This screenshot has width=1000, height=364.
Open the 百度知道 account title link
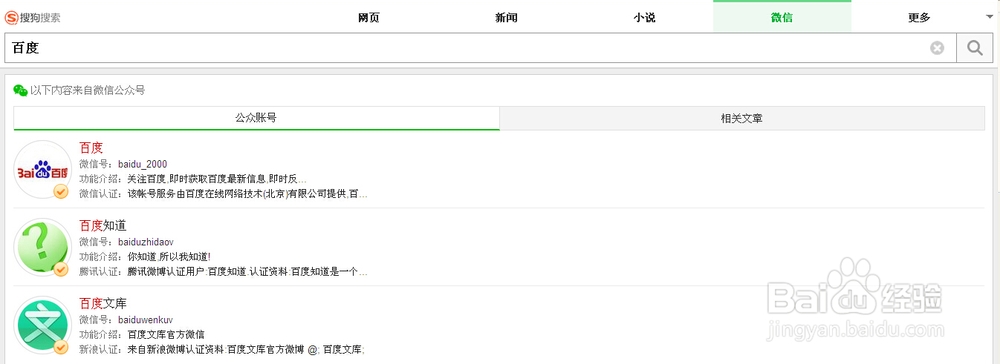click(103, 226)
